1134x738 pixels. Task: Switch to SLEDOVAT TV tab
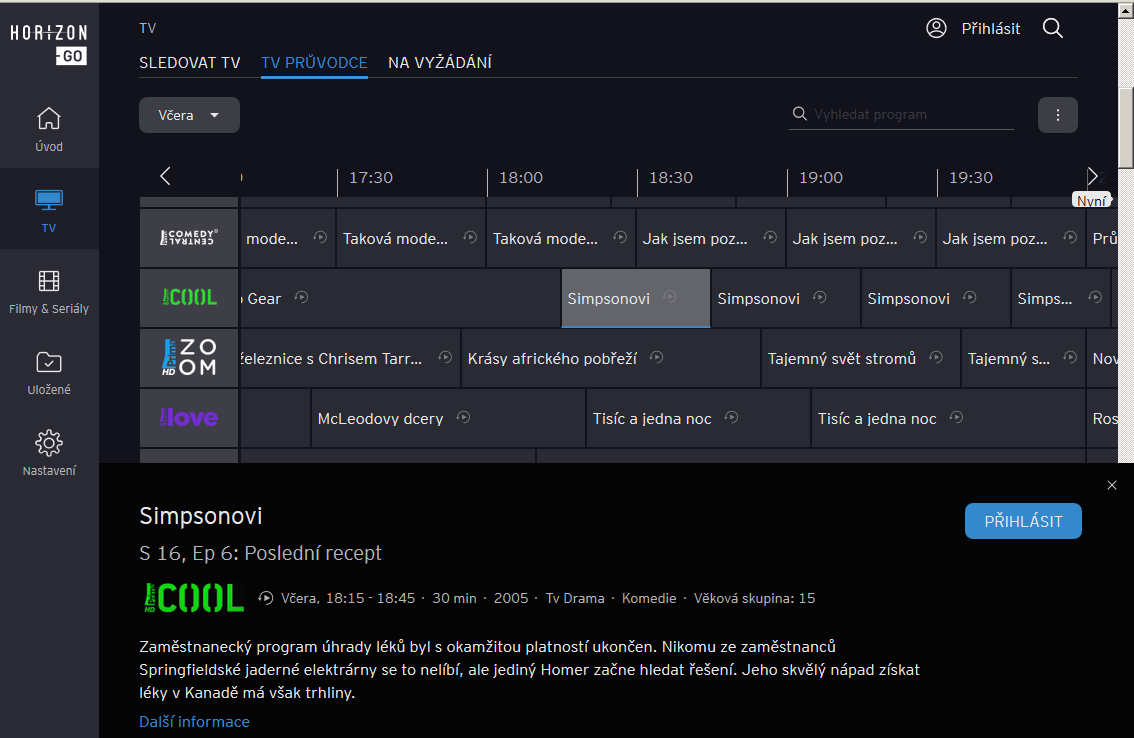coord(190,63)
